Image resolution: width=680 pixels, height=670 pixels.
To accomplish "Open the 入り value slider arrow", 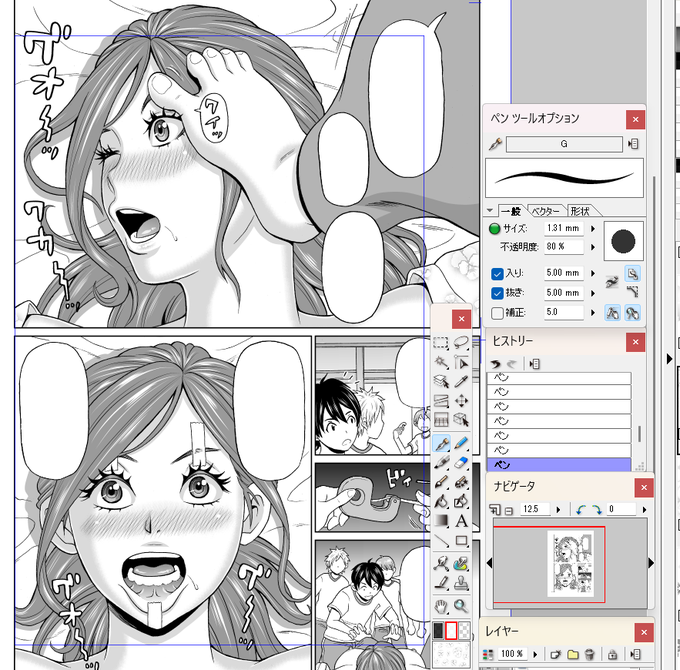I will click(x=593, y=273).
